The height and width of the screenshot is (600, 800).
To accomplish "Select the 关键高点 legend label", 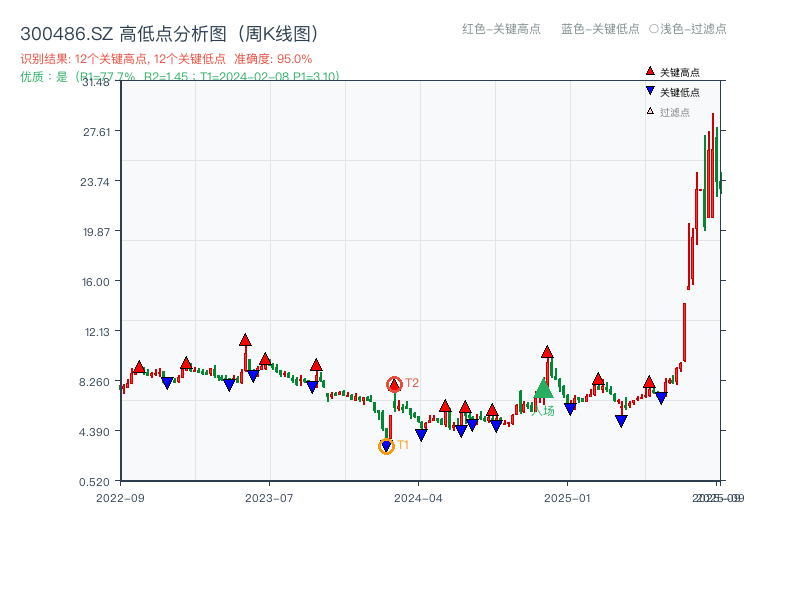I will click(x=680, y=72).
